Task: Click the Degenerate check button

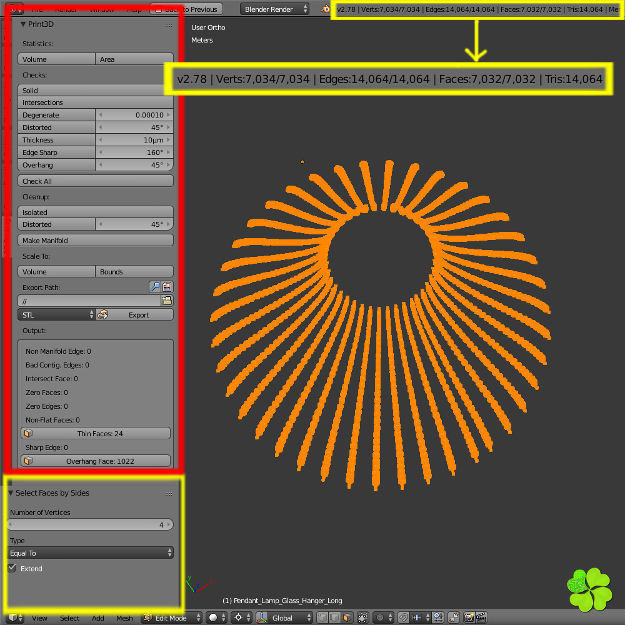Action: click(57, 115)
